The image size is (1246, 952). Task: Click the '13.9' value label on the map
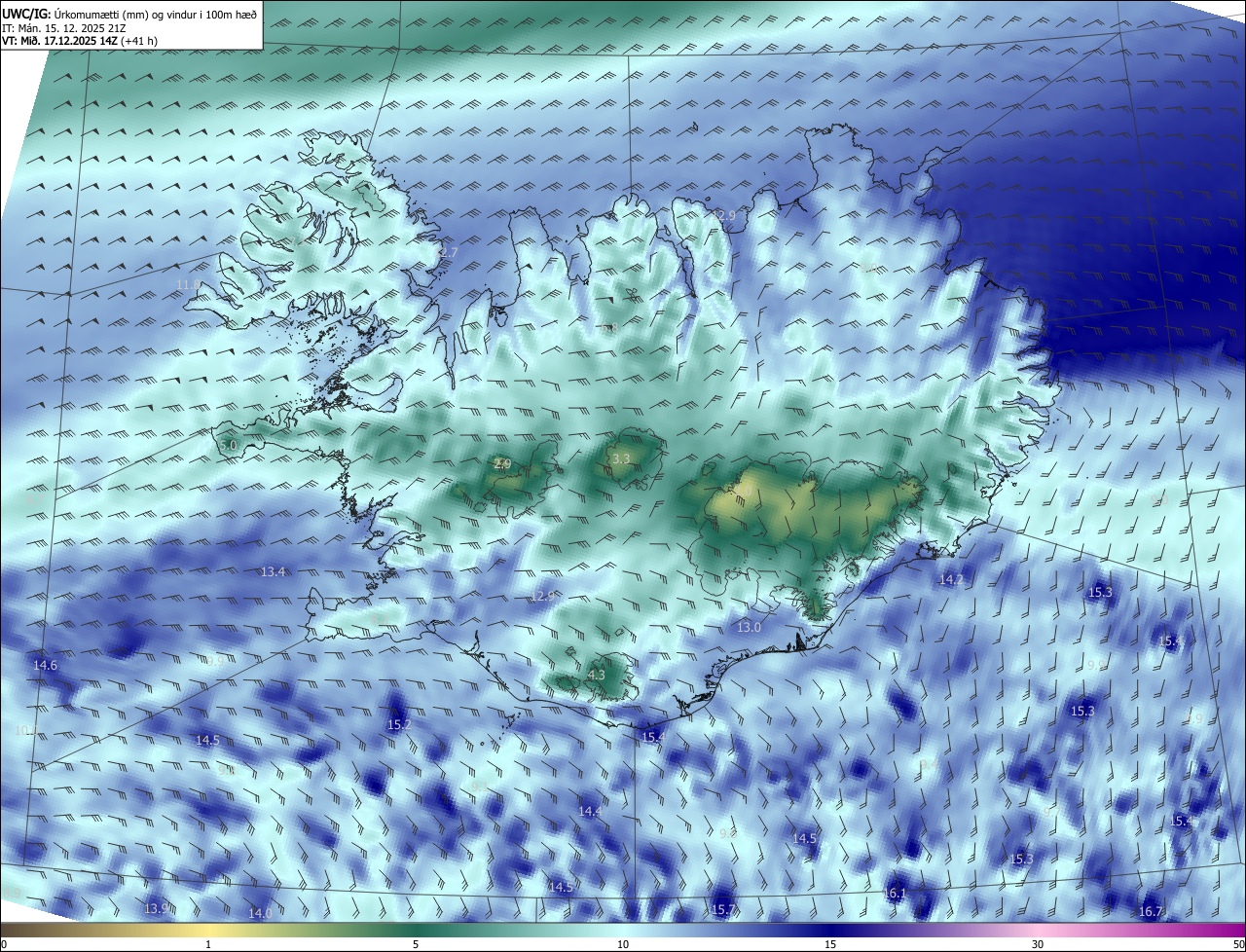coord(156,908)
